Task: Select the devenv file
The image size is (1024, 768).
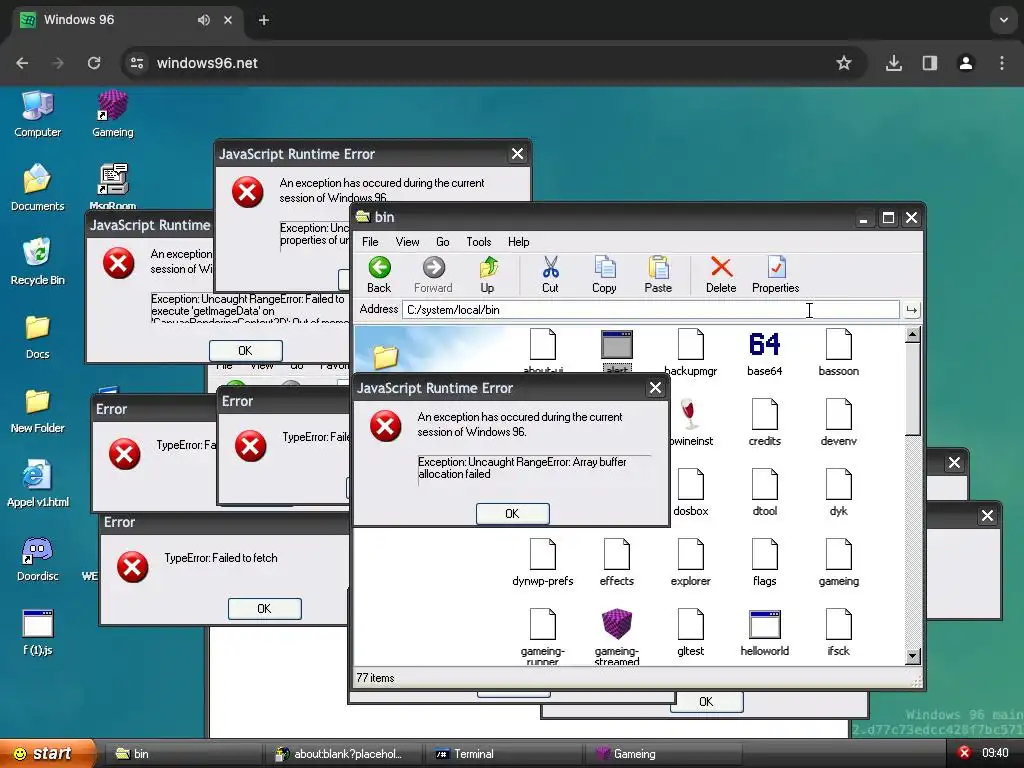Action: click(x=839, y=423)
